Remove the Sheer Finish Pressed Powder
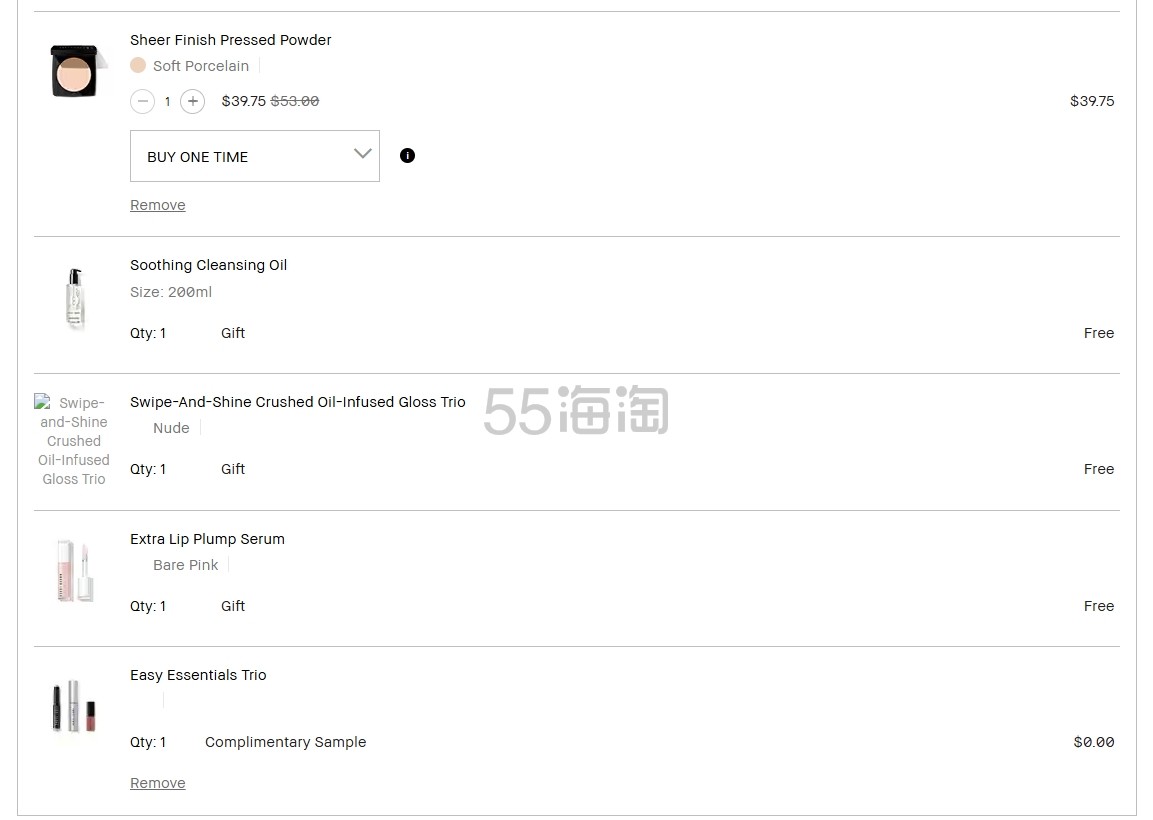The height and width of the screenshot is (820, 1153). [157, 205]
